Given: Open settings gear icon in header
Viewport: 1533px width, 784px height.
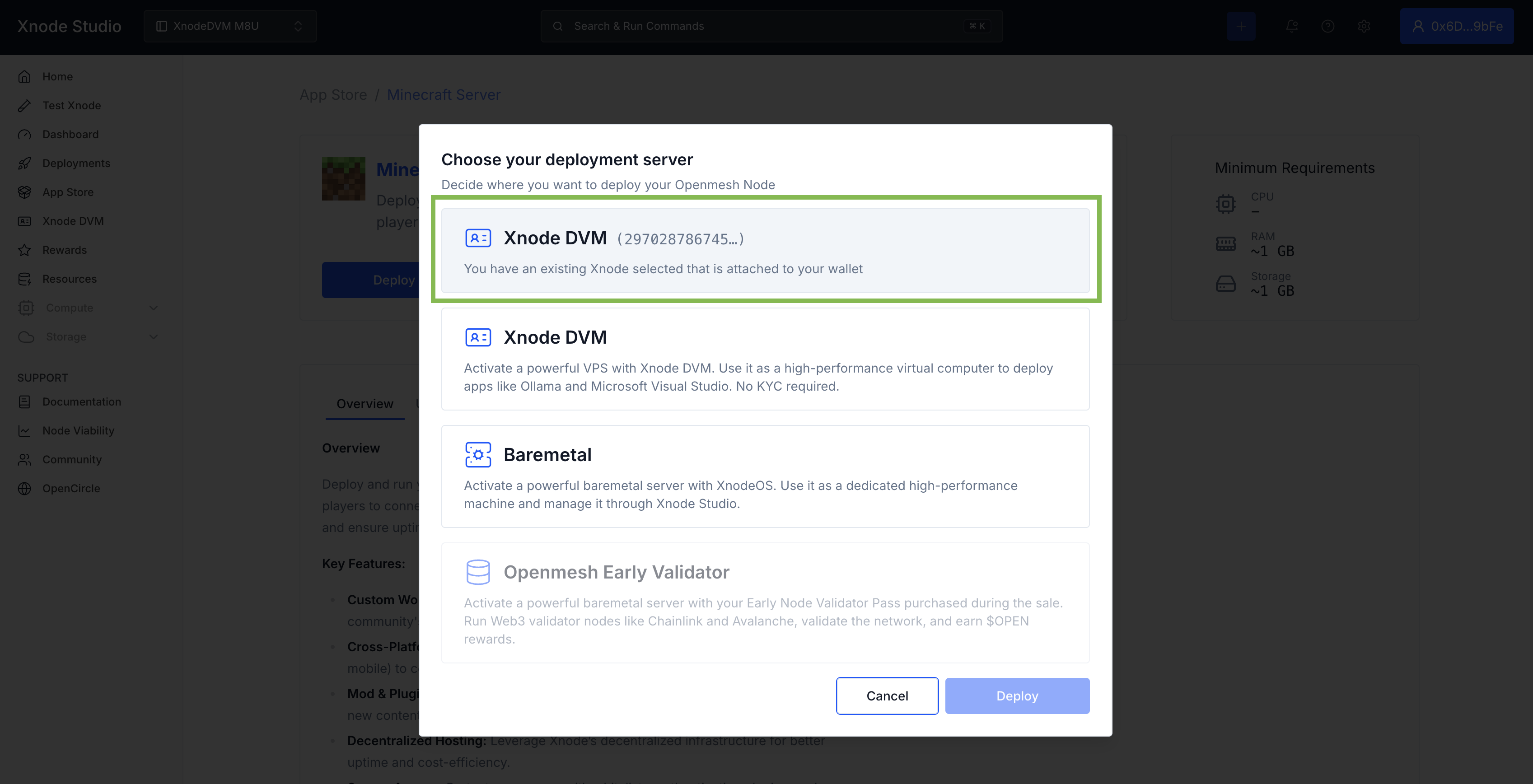Looking at the screenshot, I should pyautogui.click(x=1363, y=26).
